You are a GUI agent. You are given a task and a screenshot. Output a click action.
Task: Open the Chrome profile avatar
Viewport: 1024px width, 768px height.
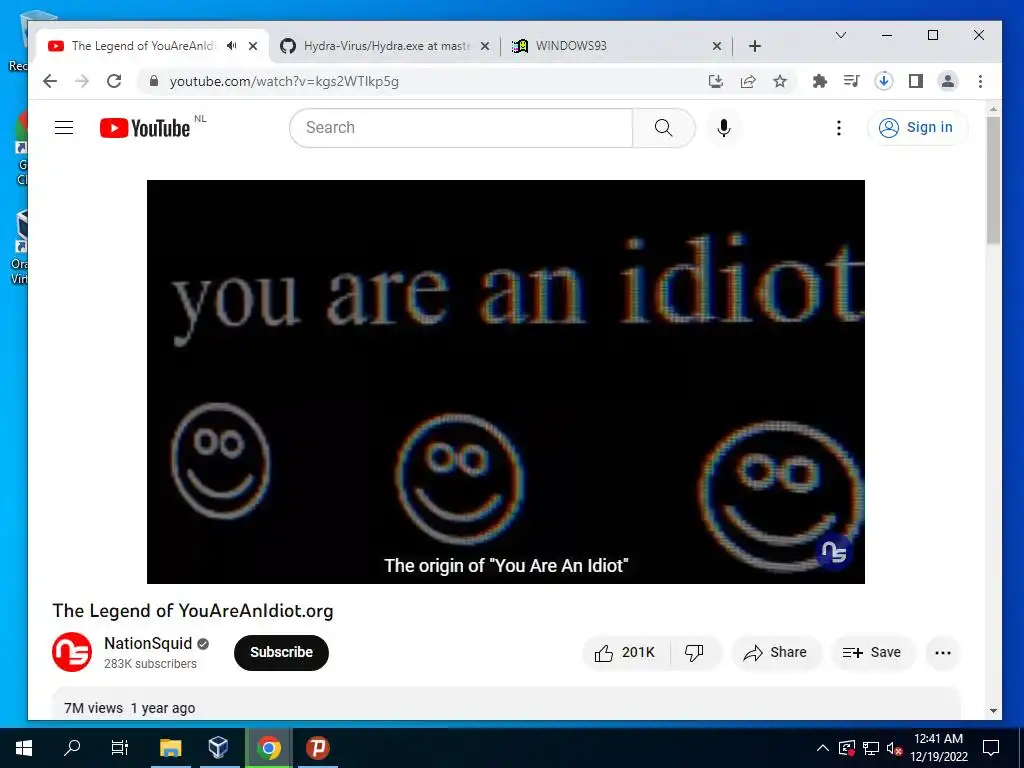948,81
